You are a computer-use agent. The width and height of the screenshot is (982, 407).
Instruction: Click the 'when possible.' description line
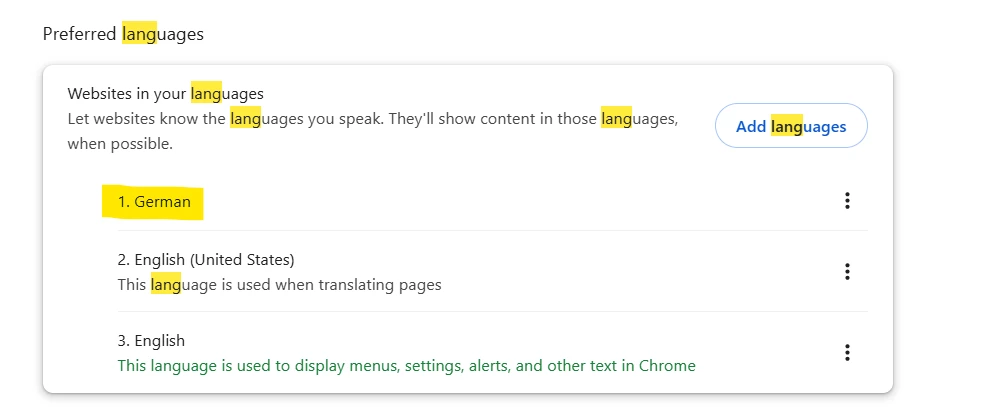(120, 144)
